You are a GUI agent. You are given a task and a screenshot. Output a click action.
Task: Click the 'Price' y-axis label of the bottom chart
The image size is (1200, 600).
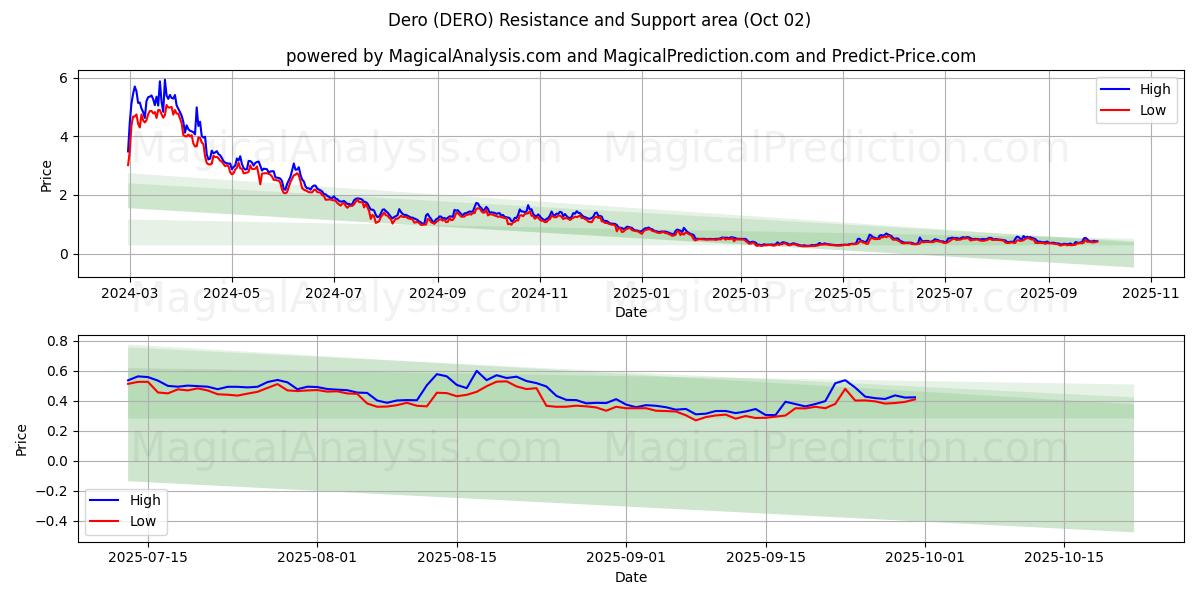(x=22, y=439)
